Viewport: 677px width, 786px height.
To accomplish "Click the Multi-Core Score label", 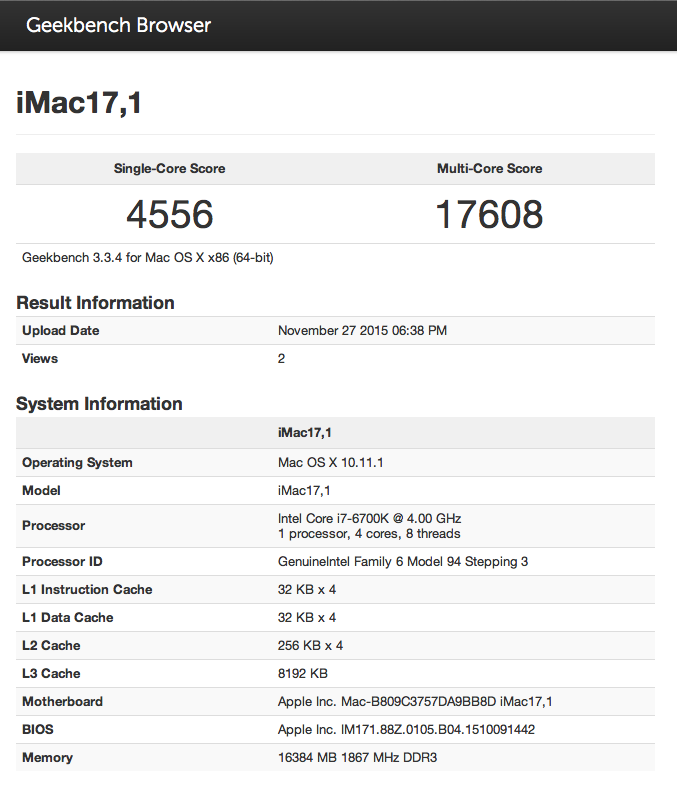I will [x=490, y=168].
